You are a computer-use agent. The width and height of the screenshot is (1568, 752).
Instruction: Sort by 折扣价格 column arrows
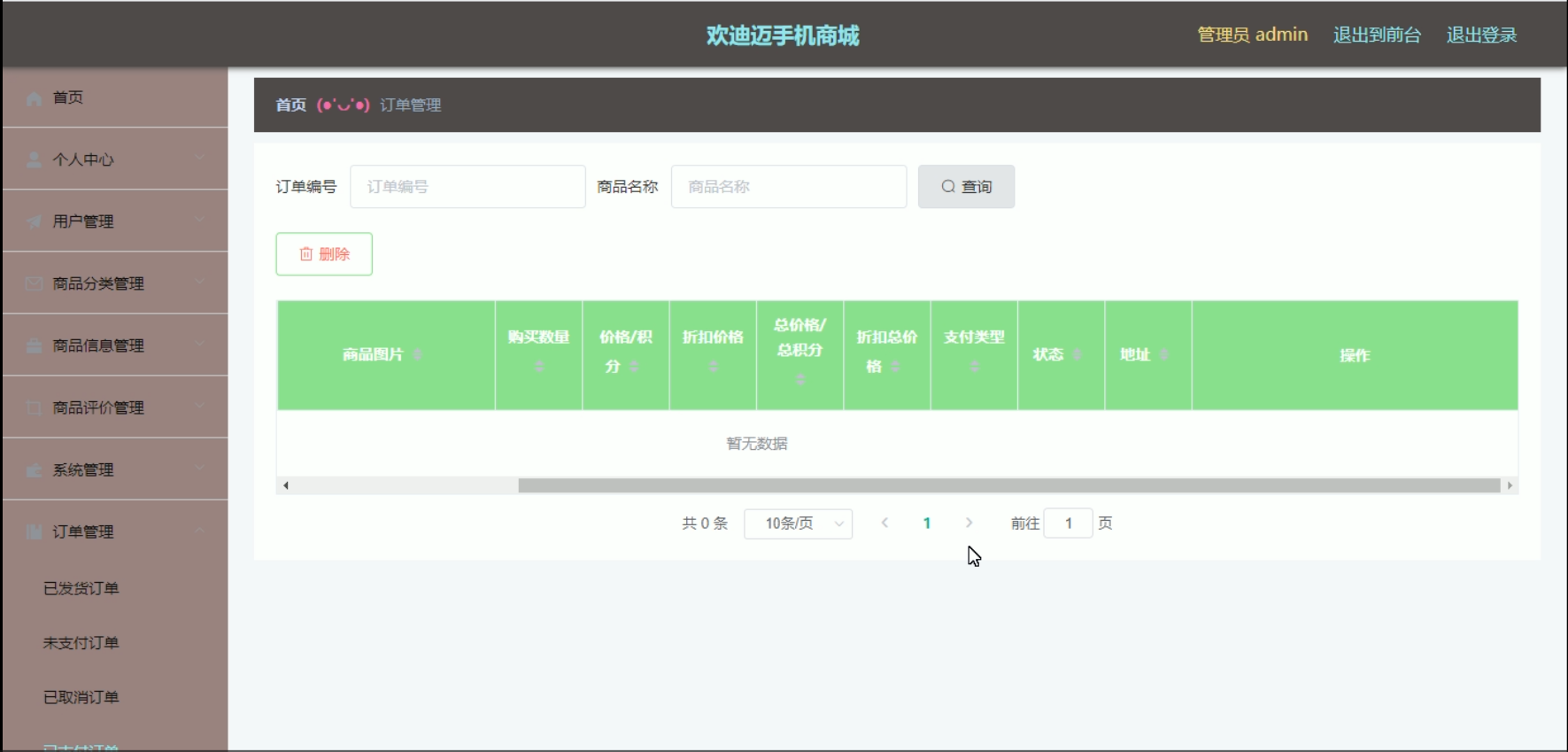[x=714, y=367]
